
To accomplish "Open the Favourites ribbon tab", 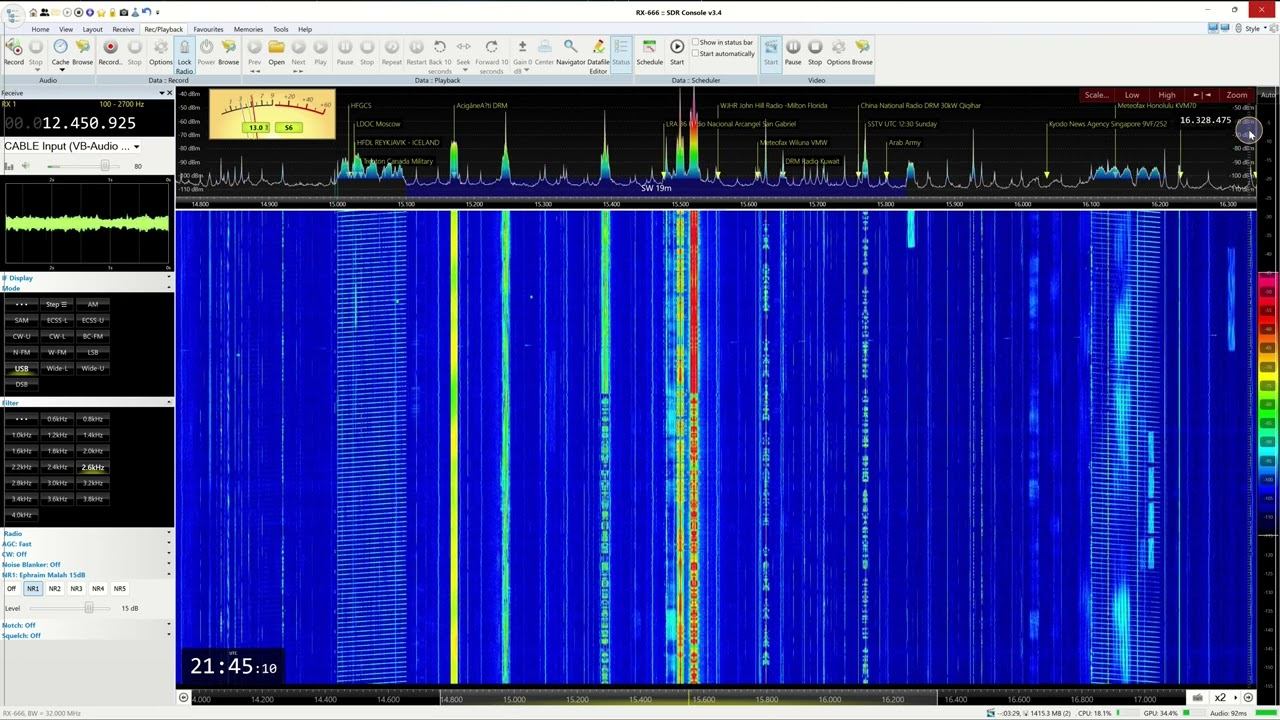I will (x=208, y=29).
